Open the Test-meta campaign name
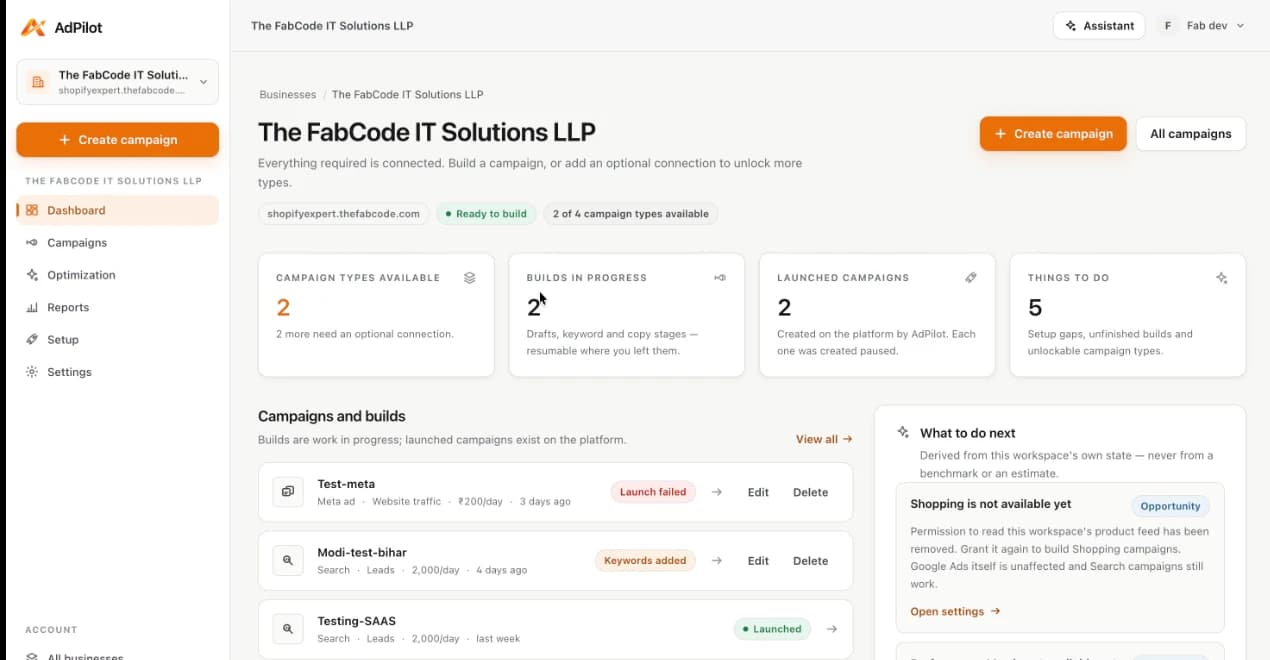 point(346,484)
